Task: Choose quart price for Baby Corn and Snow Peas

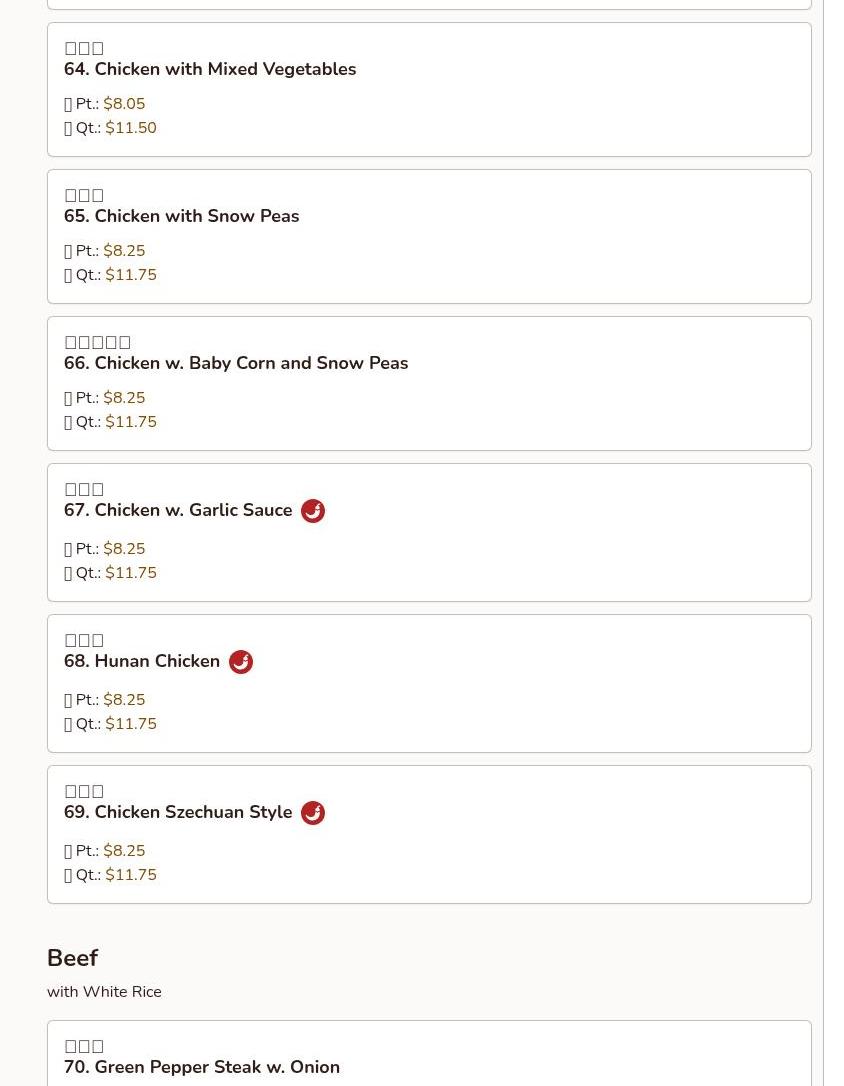Action: coord(131,422)
